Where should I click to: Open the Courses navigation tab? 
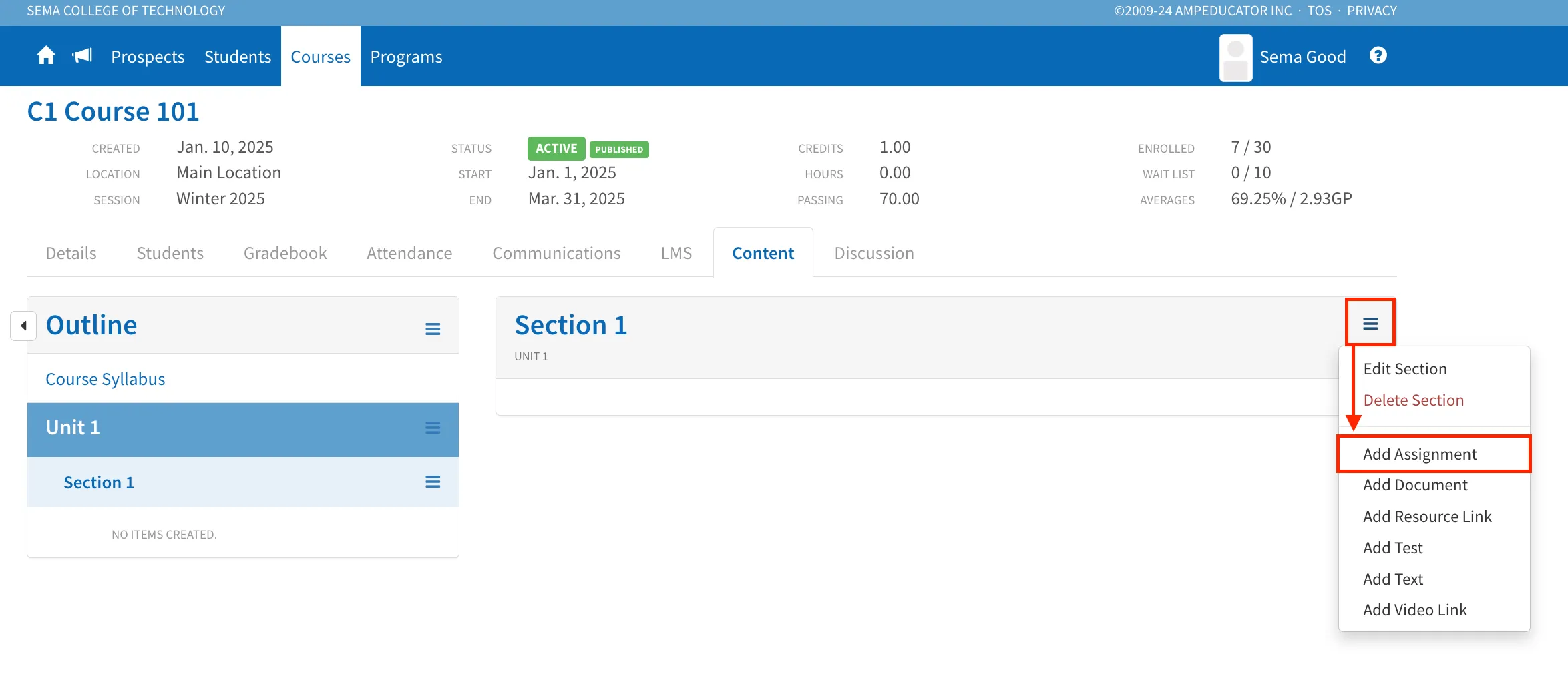321,57
